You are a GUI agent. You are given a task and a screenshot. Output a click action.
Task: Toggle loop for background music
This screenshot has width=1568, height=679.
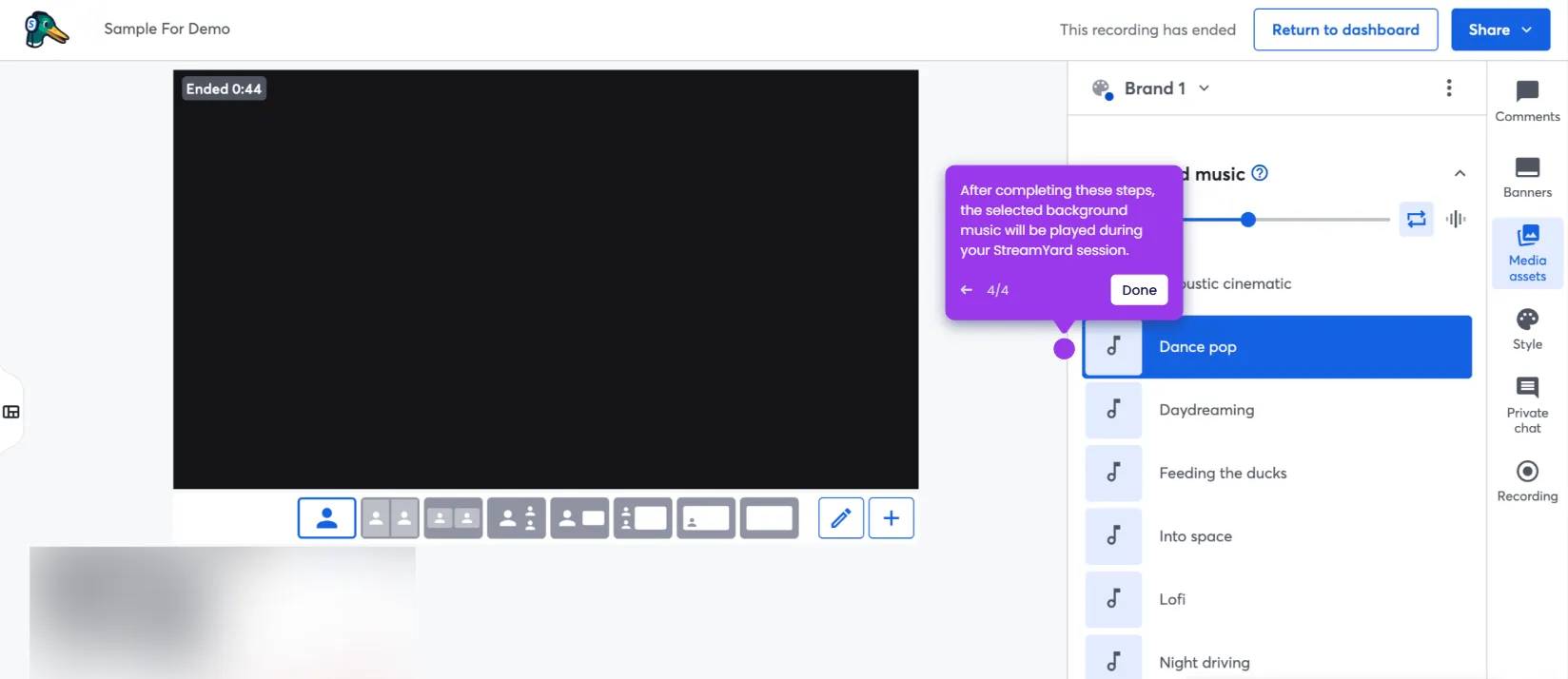(1416, 220)
